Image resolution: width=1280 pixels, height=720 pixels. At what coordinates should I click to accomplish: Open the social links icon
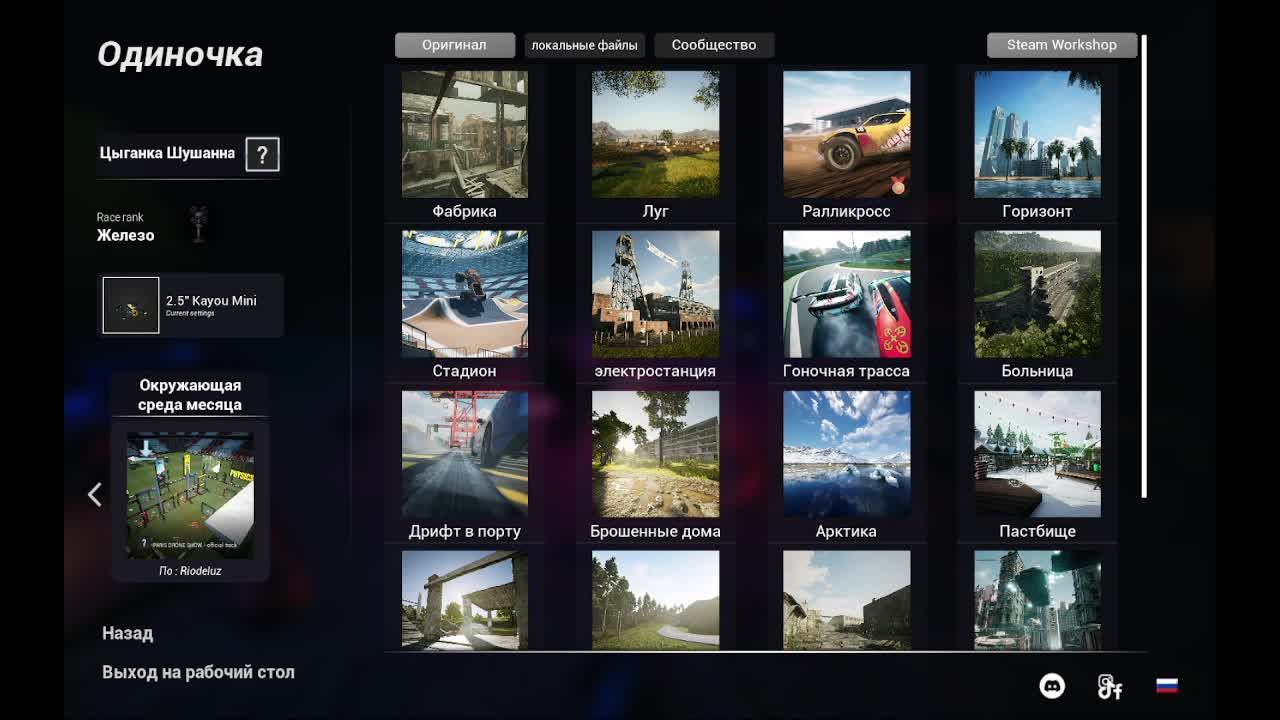coord(1109,686)
